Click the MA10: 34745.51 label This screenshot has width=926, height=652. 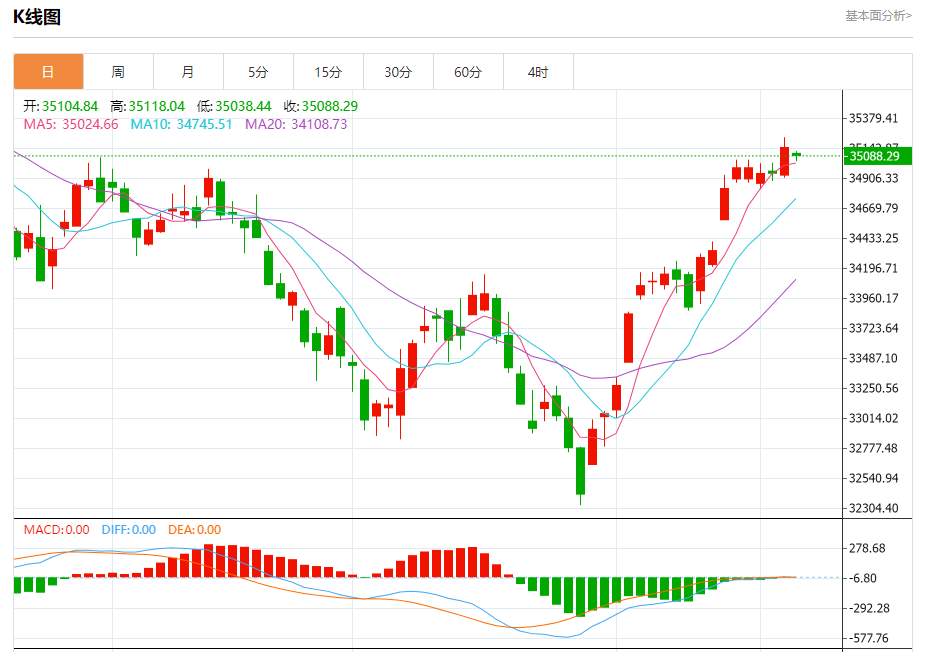click(x=181, y=125)
